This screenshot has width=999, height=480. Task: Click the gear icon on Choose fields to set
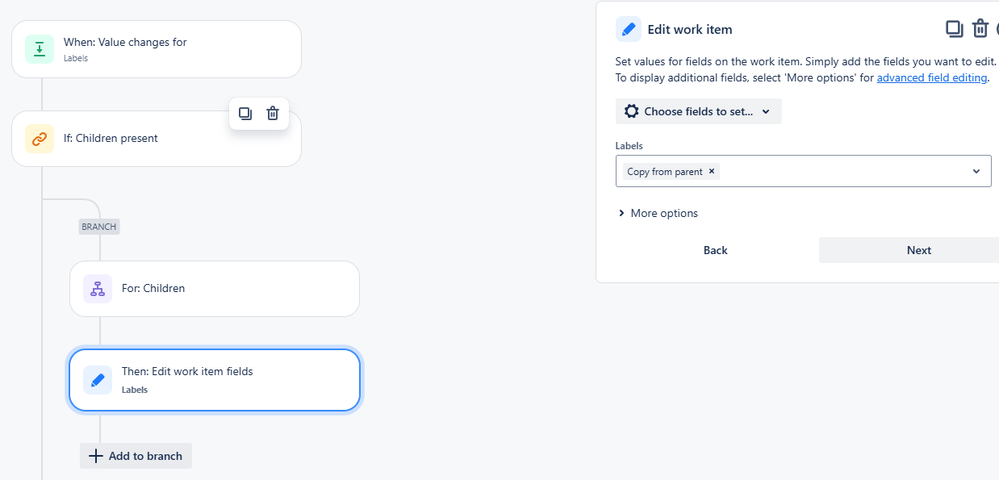click(631, 112)
